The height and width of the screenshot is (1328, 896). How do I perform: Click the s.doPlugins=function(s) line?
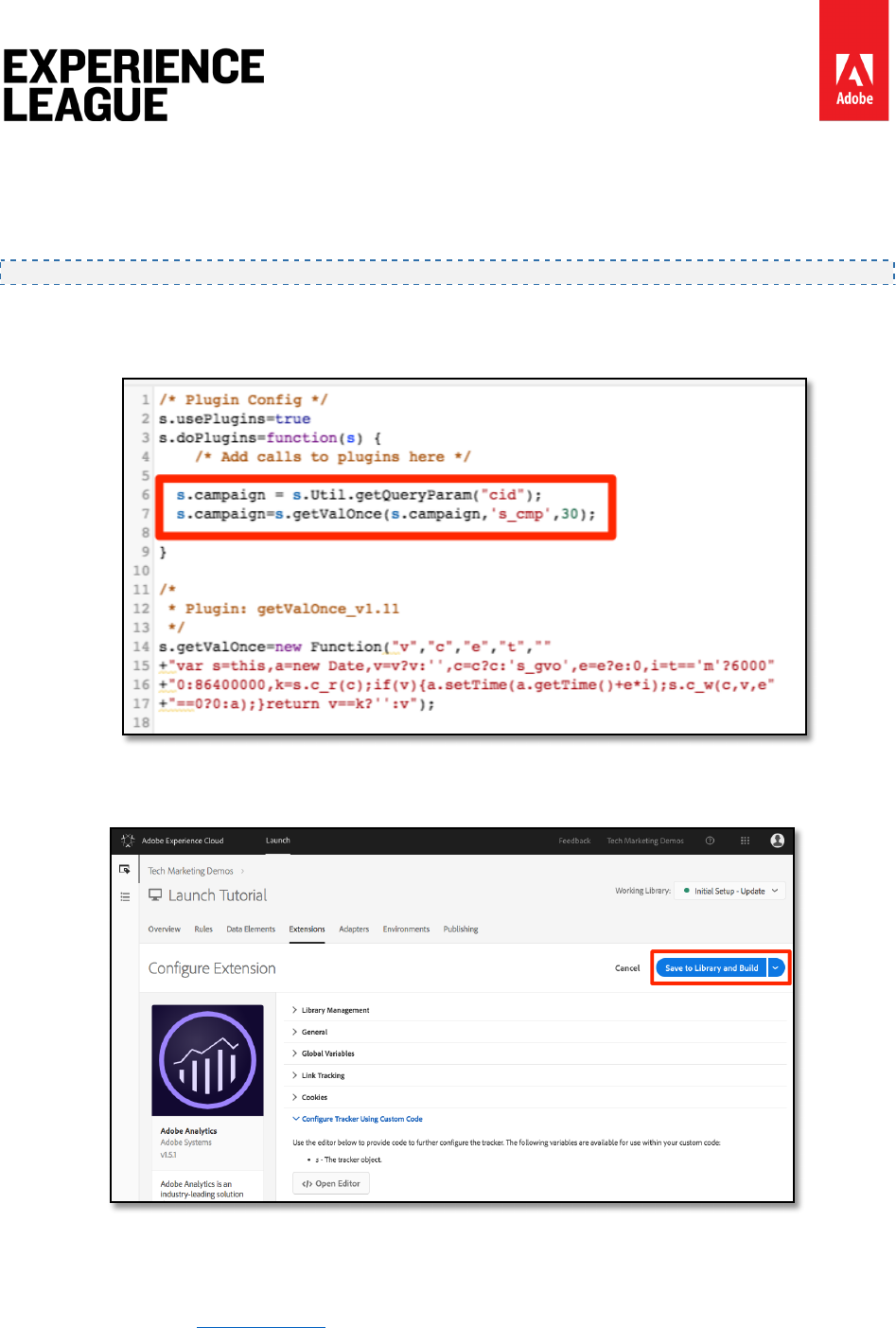(x=270, y=437)
